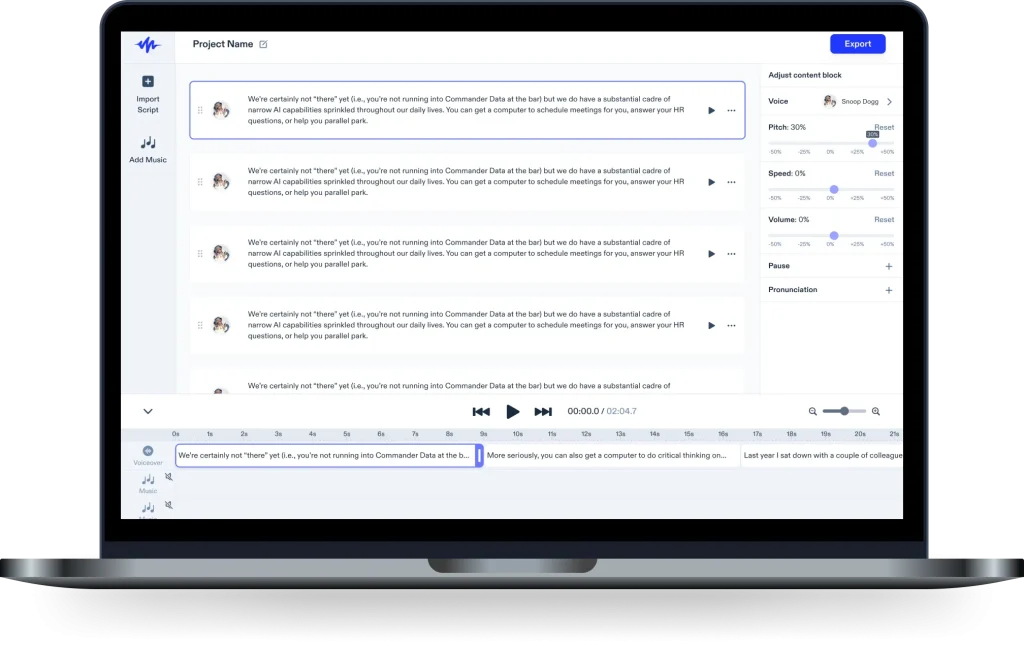Reset the Volume value
Image resolution: width=1024 pixels, height=645 pixels.
[x=884, y=220]
